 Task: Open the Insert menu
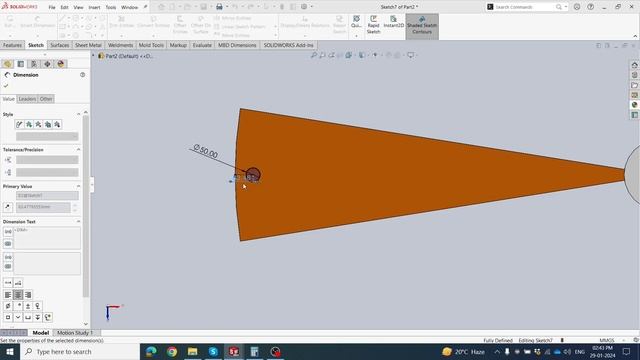point(94,7)
